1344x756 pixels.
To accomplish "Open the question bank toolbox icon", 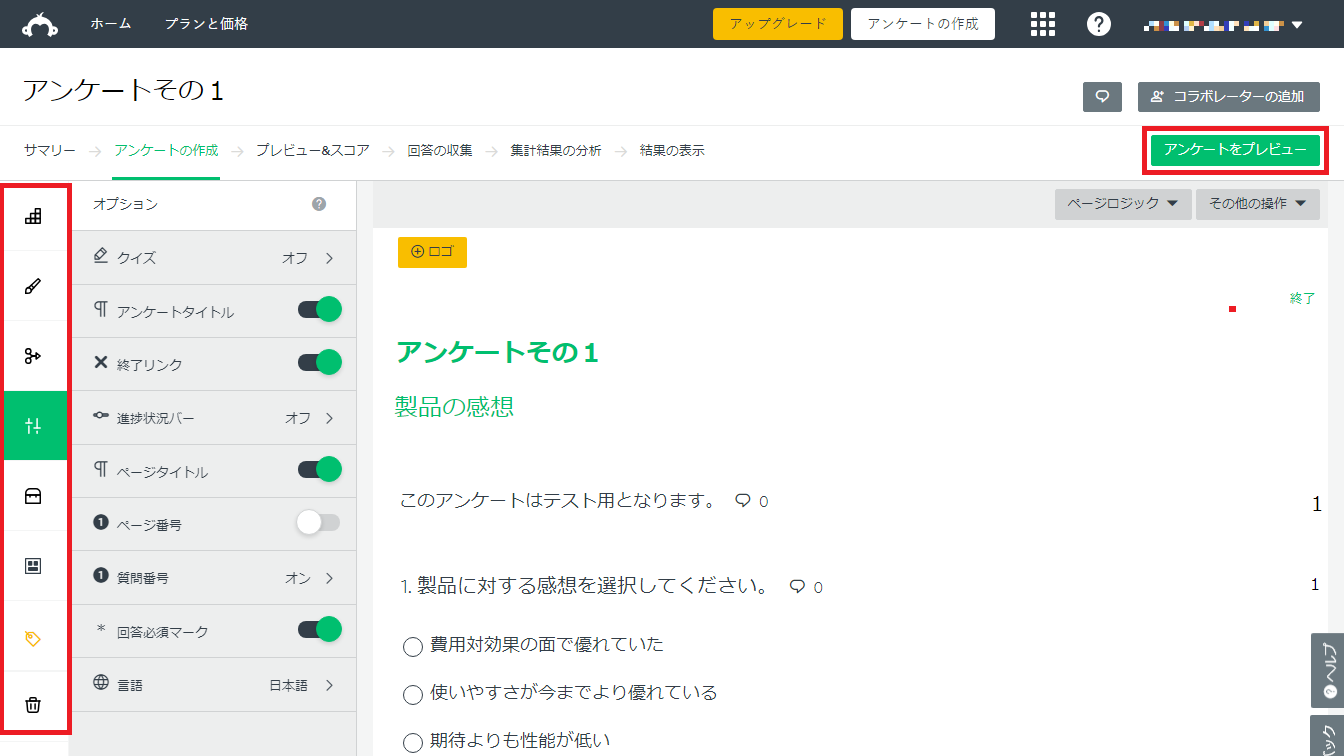I will (x=35, y=494).
